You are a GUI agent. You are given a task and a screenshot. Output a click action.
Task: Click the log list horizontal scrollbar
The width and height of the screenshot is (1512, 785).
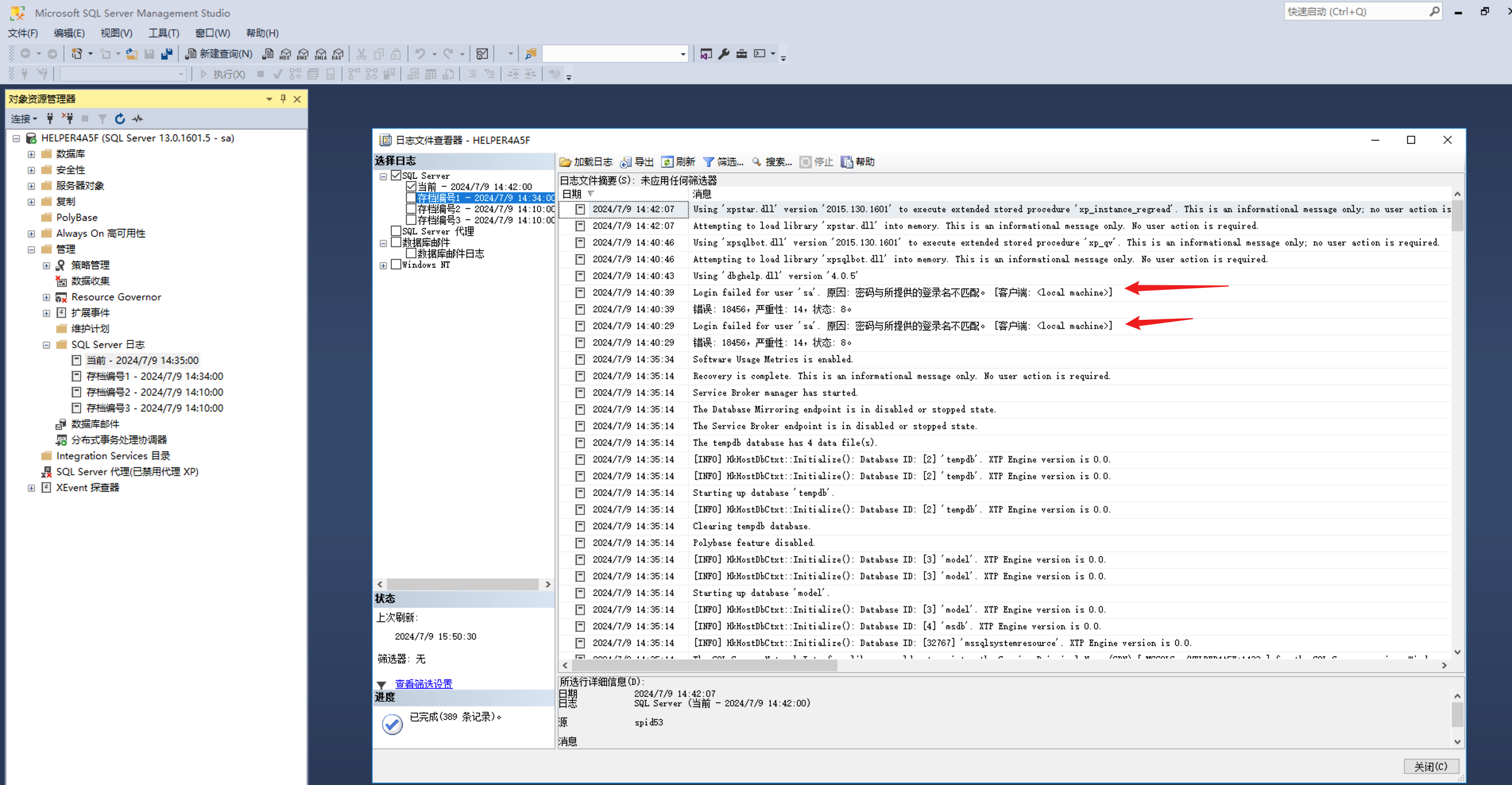pyautogui.click(x=704, y=666)
